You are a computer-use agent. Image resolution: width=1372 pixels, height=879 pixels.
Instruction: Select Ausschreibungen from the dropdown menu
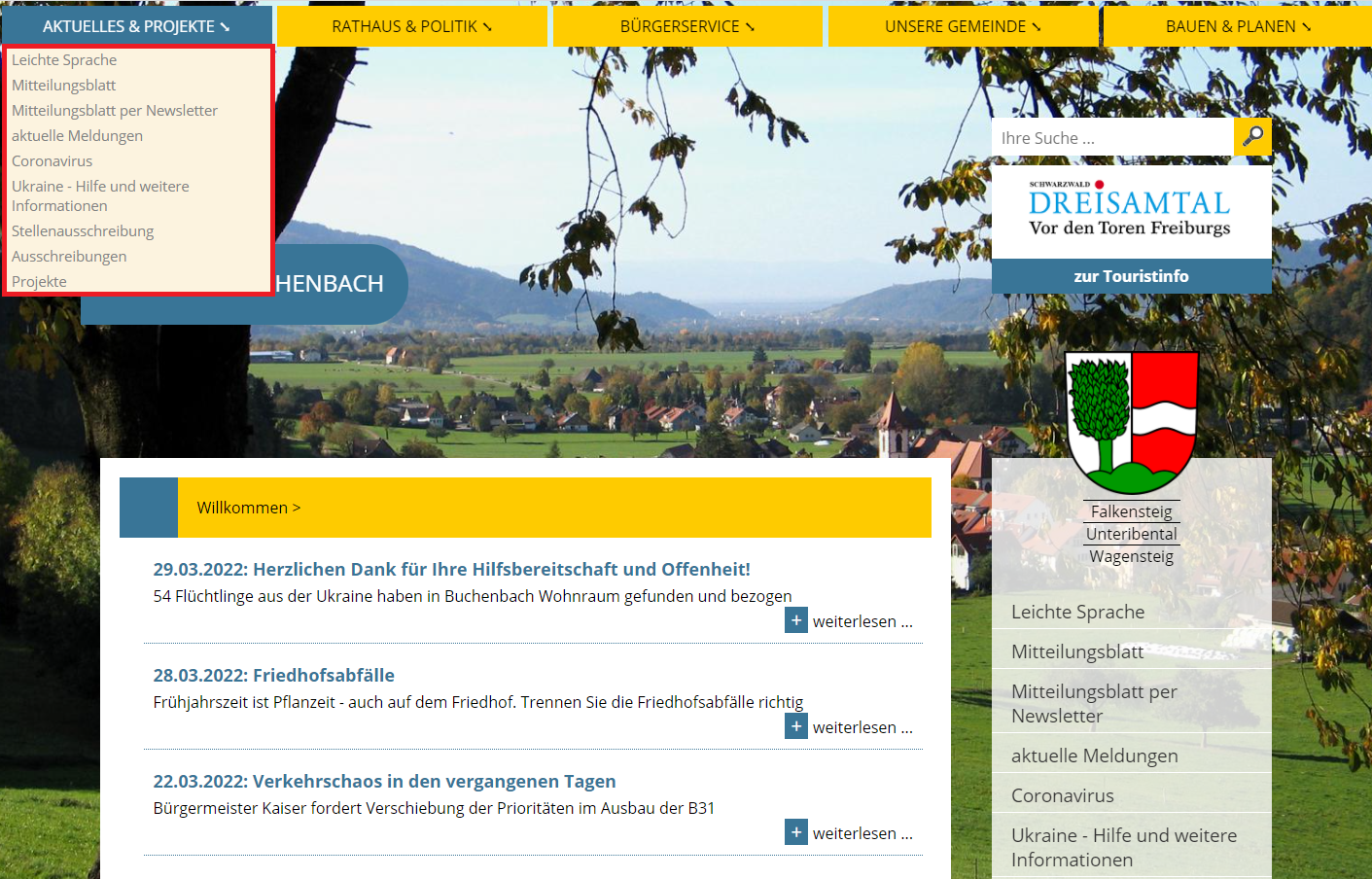[69, 257]
